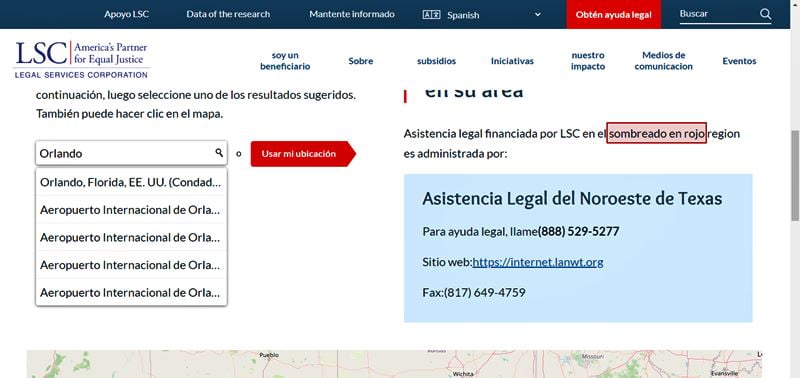
Task: Click the sombreado en rojo highlighted text
Action: [657, 134]
